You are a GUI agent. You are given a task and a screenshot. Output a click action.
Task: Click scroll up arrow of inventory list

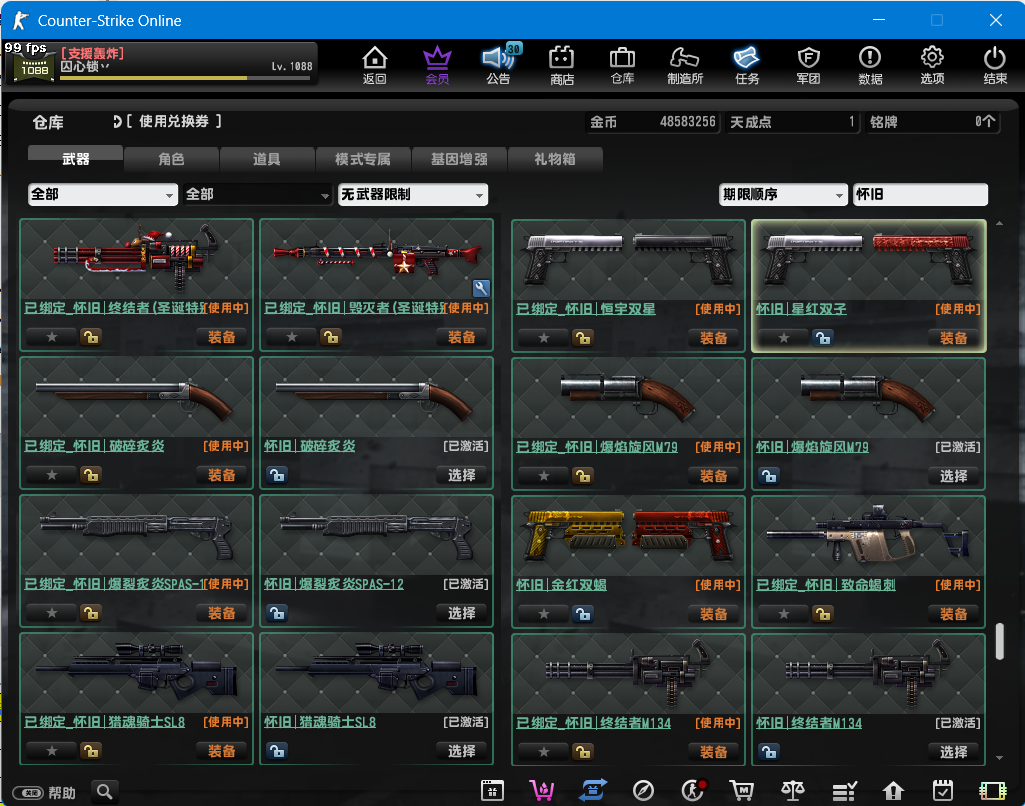click(x=1000, y=224)
